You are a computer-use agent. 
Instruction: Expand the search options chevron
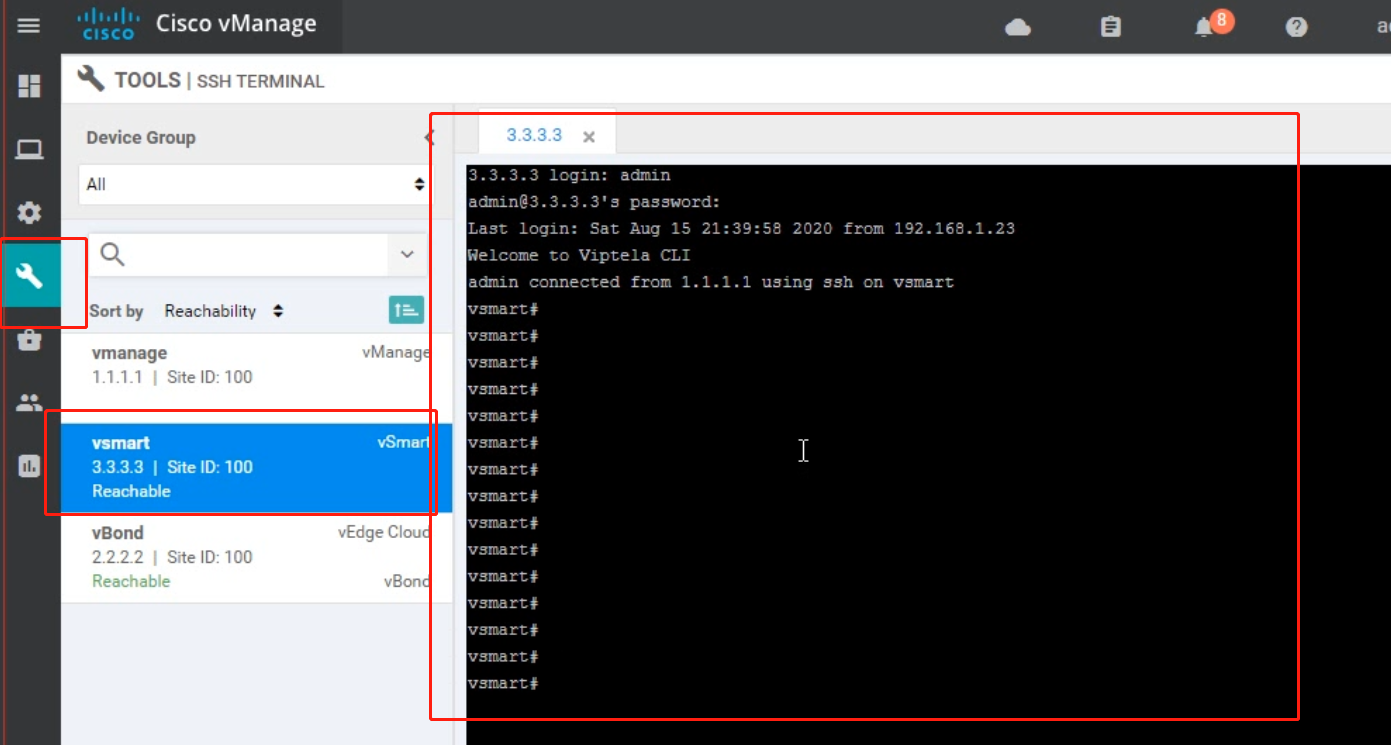click(407, 254)
